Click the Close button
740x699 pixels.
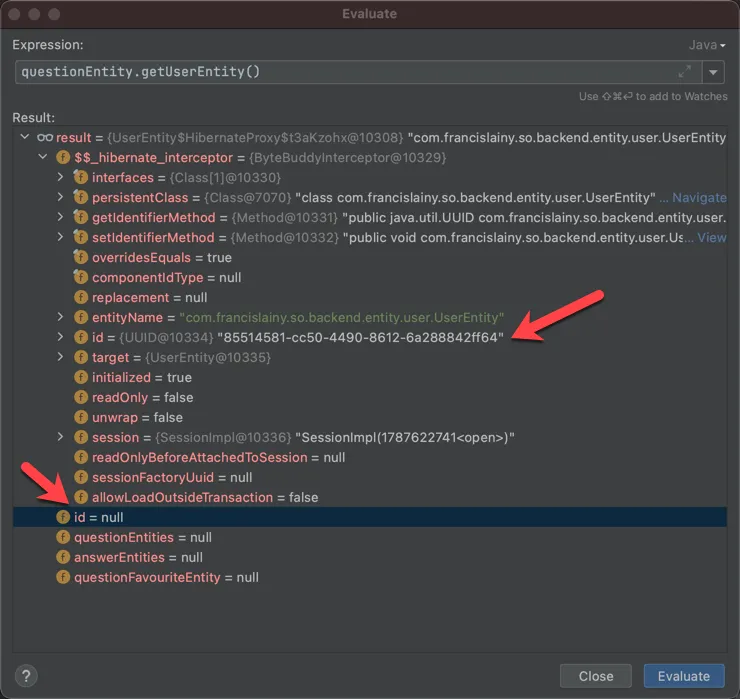tap(596, 676)
